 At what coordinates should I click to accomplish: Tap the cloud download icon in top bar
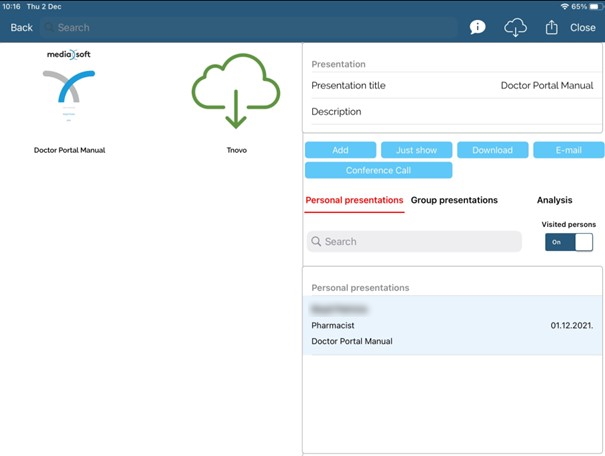pyautogui.click(x=515, y=28)
